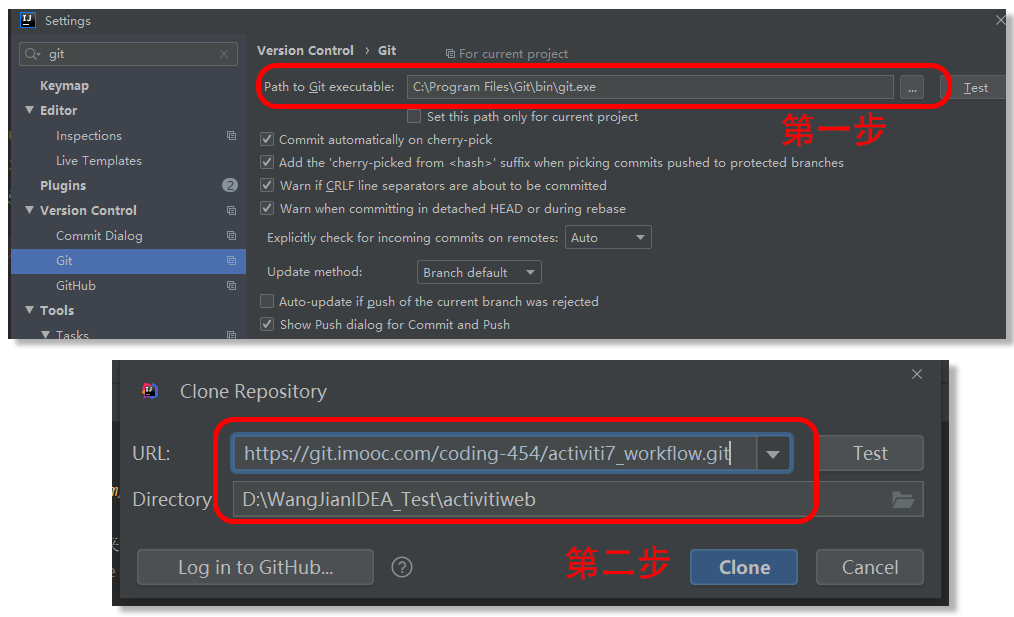The image size is (1014, 617).
Task: Cancel the Clone Repository dialog
Action: [x=870, y=567]
